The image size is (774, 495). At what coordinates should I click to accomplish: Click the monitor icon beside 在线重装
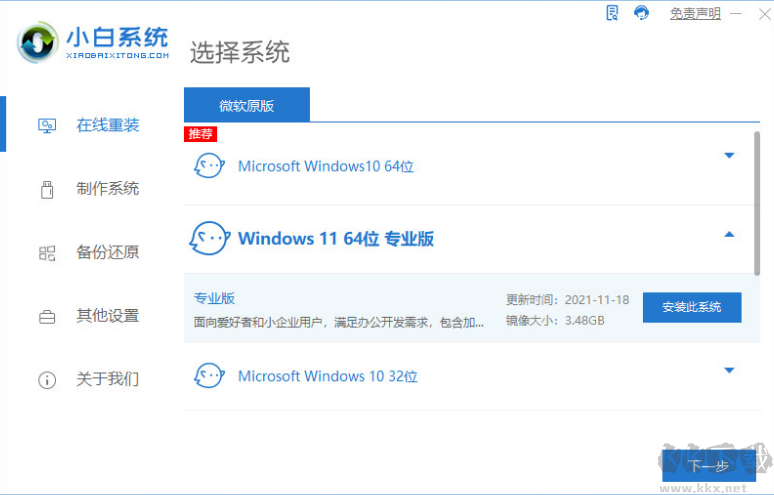coord(47,126)
